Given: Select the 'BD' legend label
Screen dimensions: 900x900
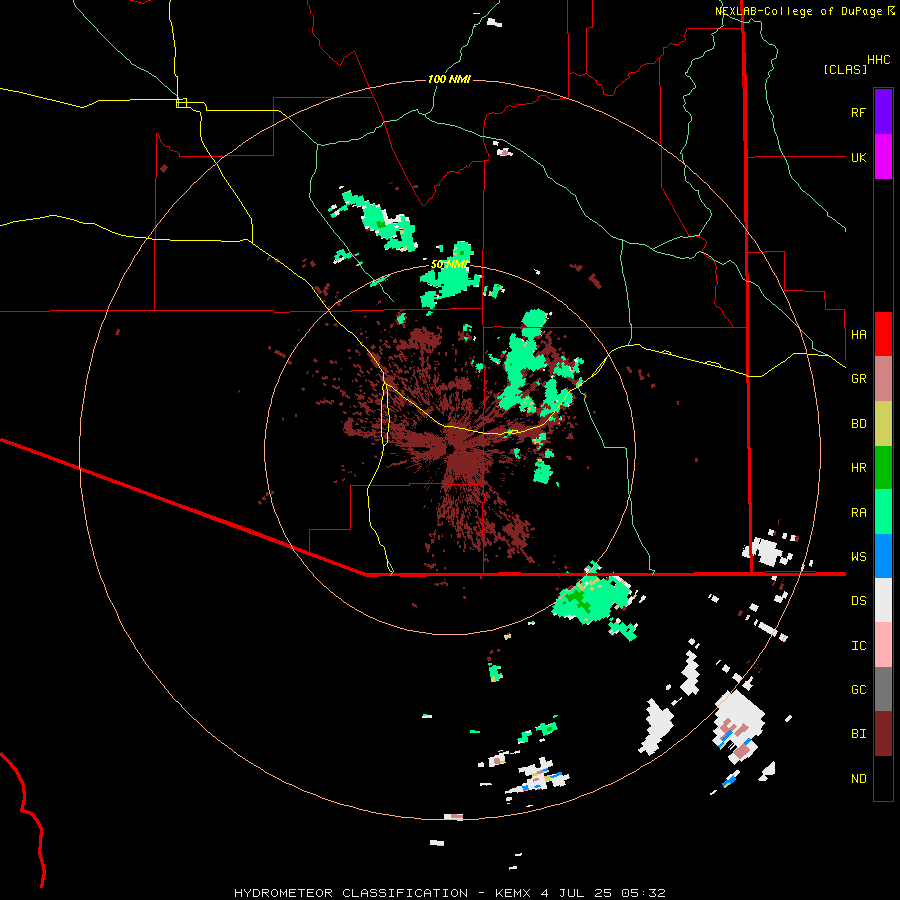Looking at the screenshot, I should pos(858,424).
